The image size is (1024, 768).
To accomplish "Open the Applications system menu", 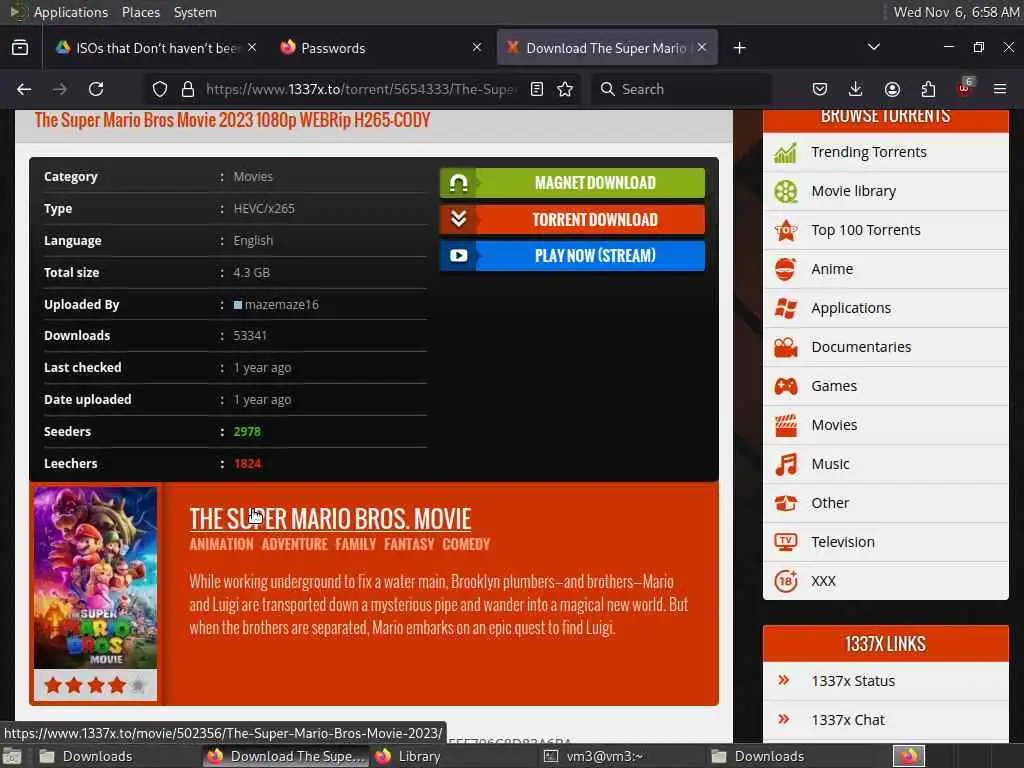I will coord(71,12).
